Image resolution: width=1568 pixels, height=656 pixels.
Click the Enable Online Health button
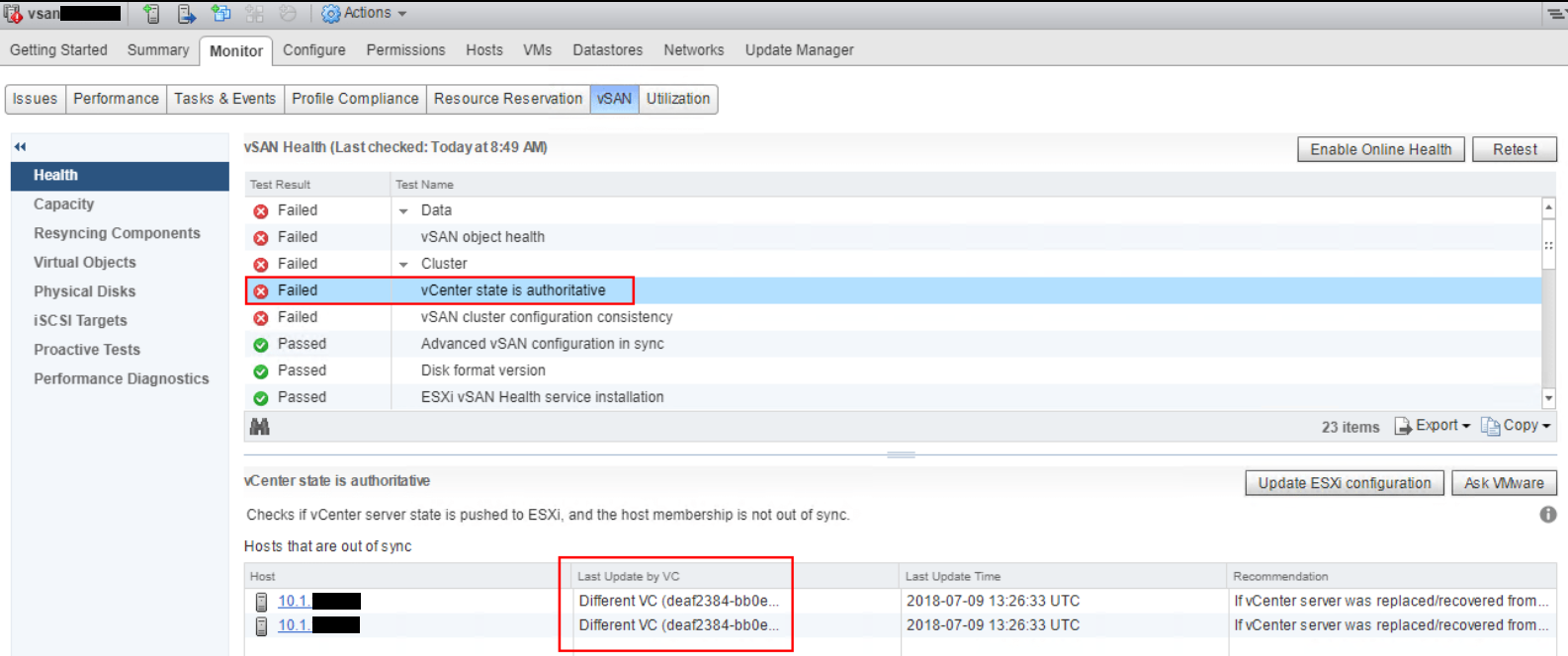(1381, 149)
